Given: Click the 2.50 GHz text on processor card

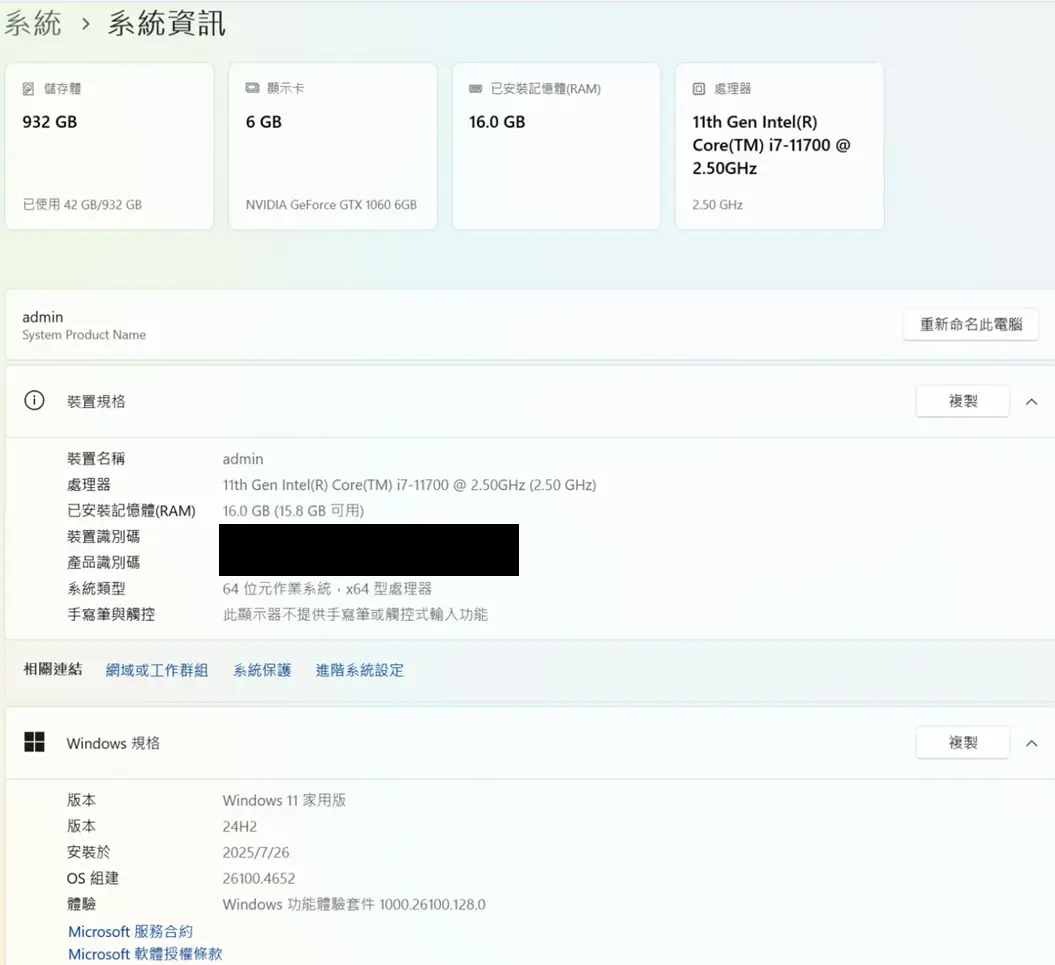Looking at the screenshot, I should [x=718, y=205].
